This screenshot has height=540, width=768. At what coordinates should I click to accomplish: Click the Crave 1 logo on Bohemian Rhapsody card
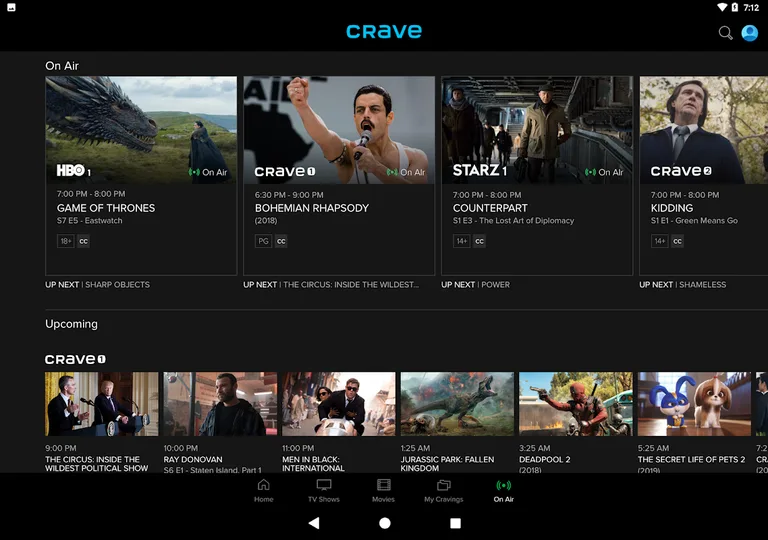pos(285,172)
